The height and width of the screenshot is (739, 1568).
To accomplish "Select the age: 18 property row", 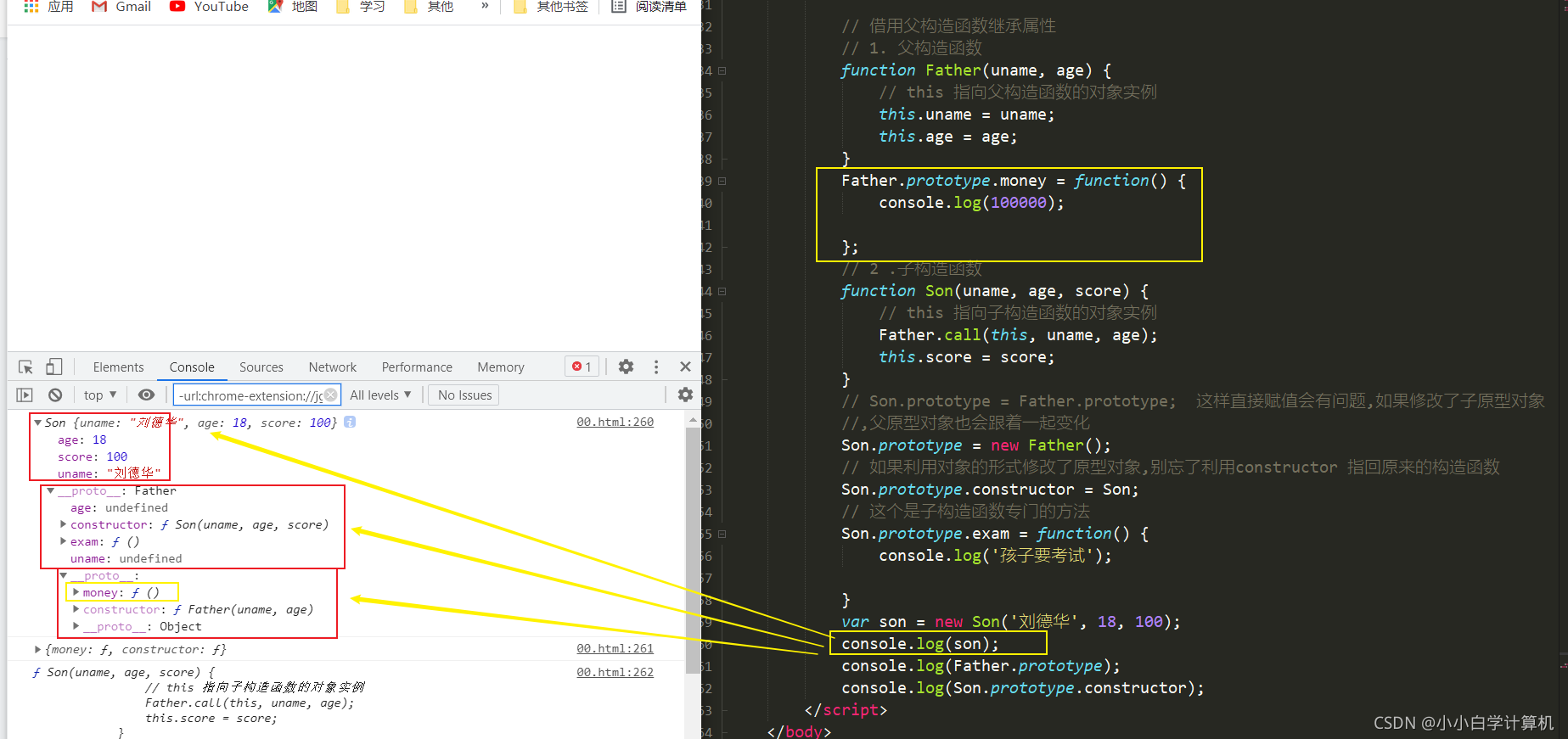I will tap(82, 439).
